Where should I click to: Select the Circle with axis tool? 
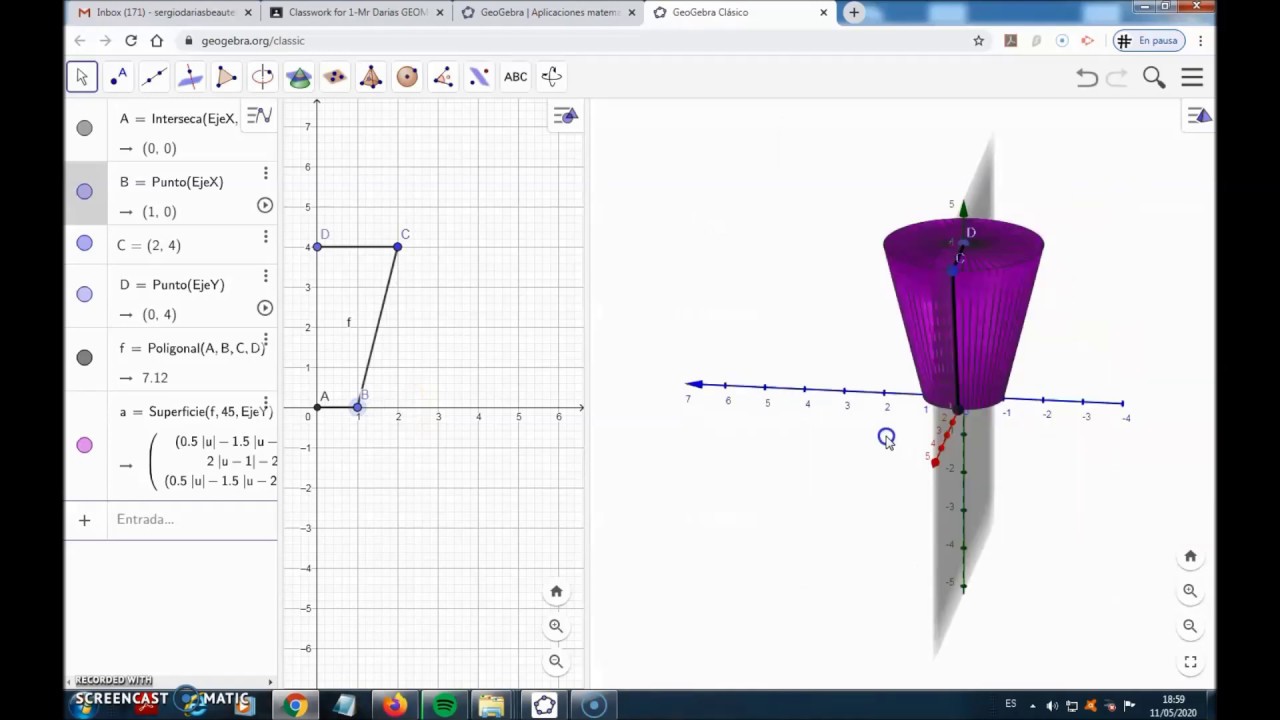(262, 77)
